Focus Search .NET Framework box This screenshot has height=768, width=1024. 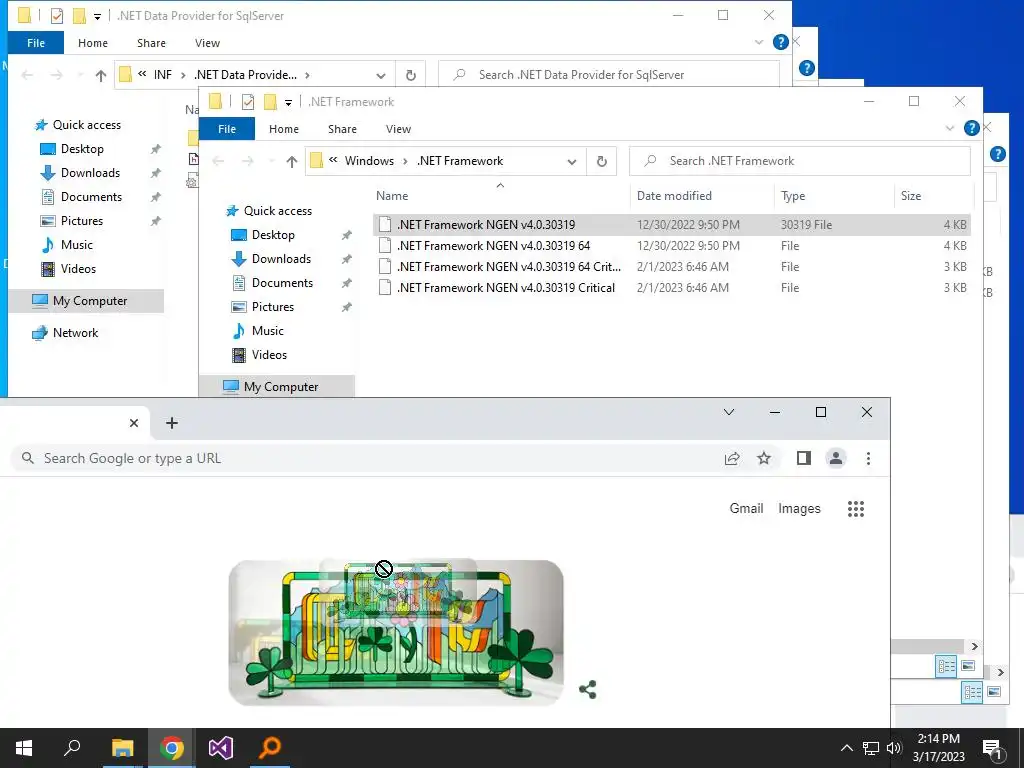click(800, 161)
